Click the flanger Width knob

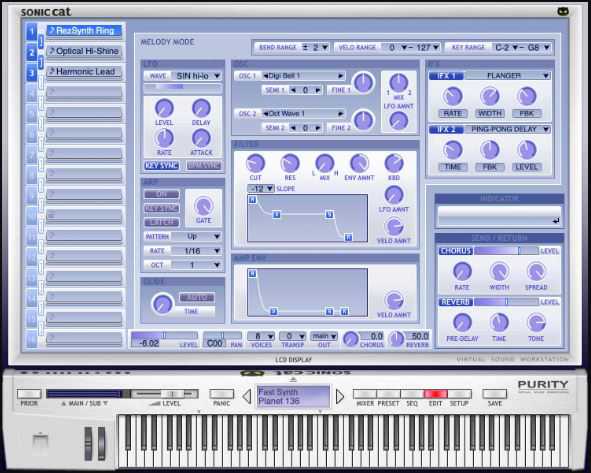490,96
